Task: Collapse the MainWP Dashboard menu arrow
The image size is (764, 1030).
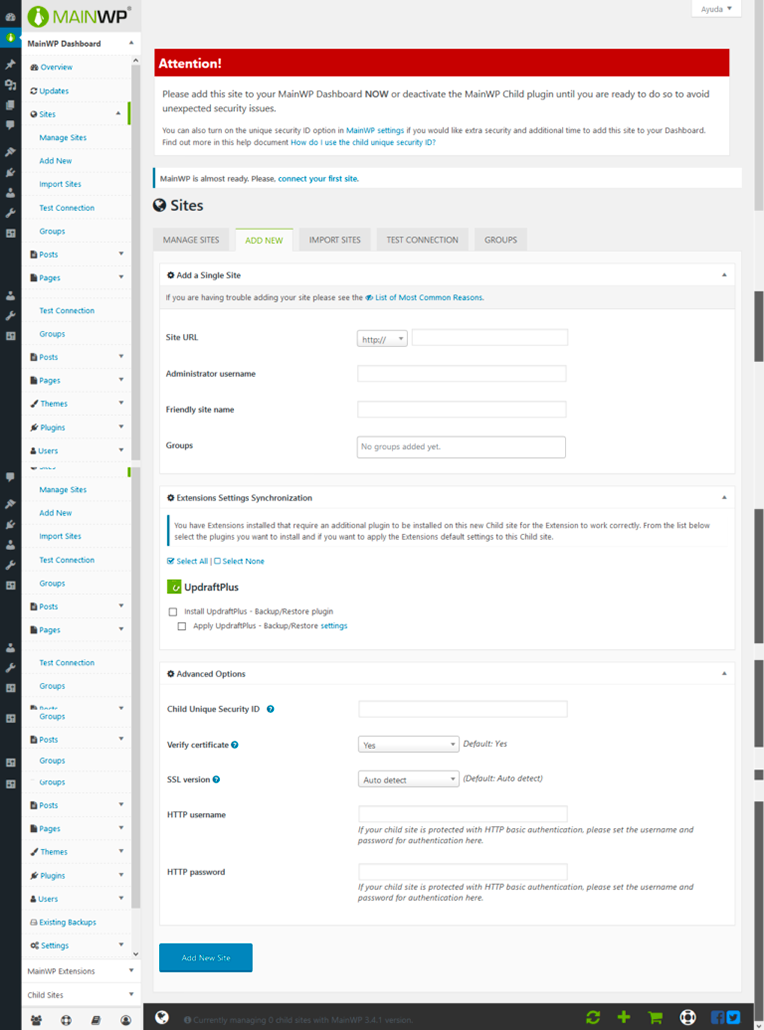Action: [131, 43]
